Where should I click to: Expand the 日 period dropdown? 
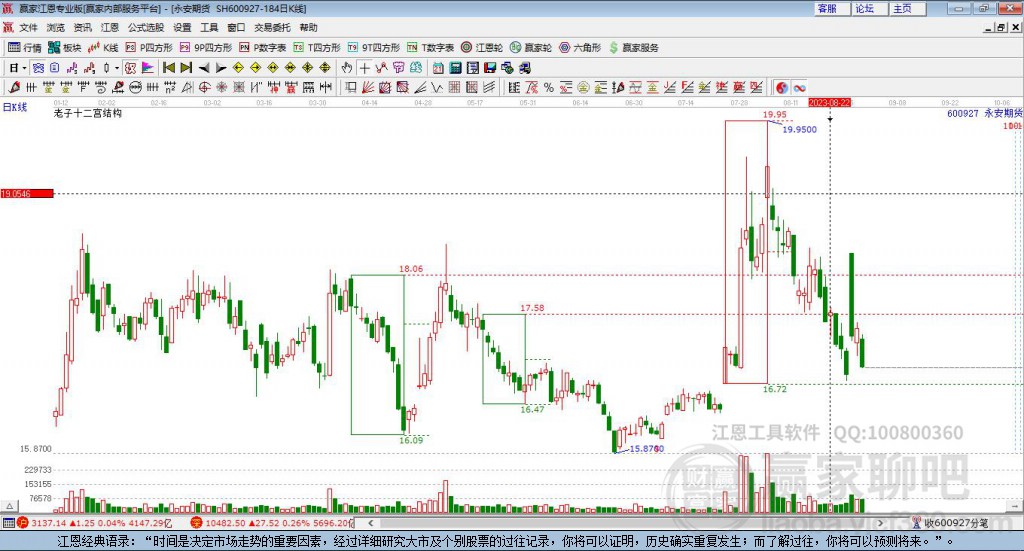click(24, 68)
